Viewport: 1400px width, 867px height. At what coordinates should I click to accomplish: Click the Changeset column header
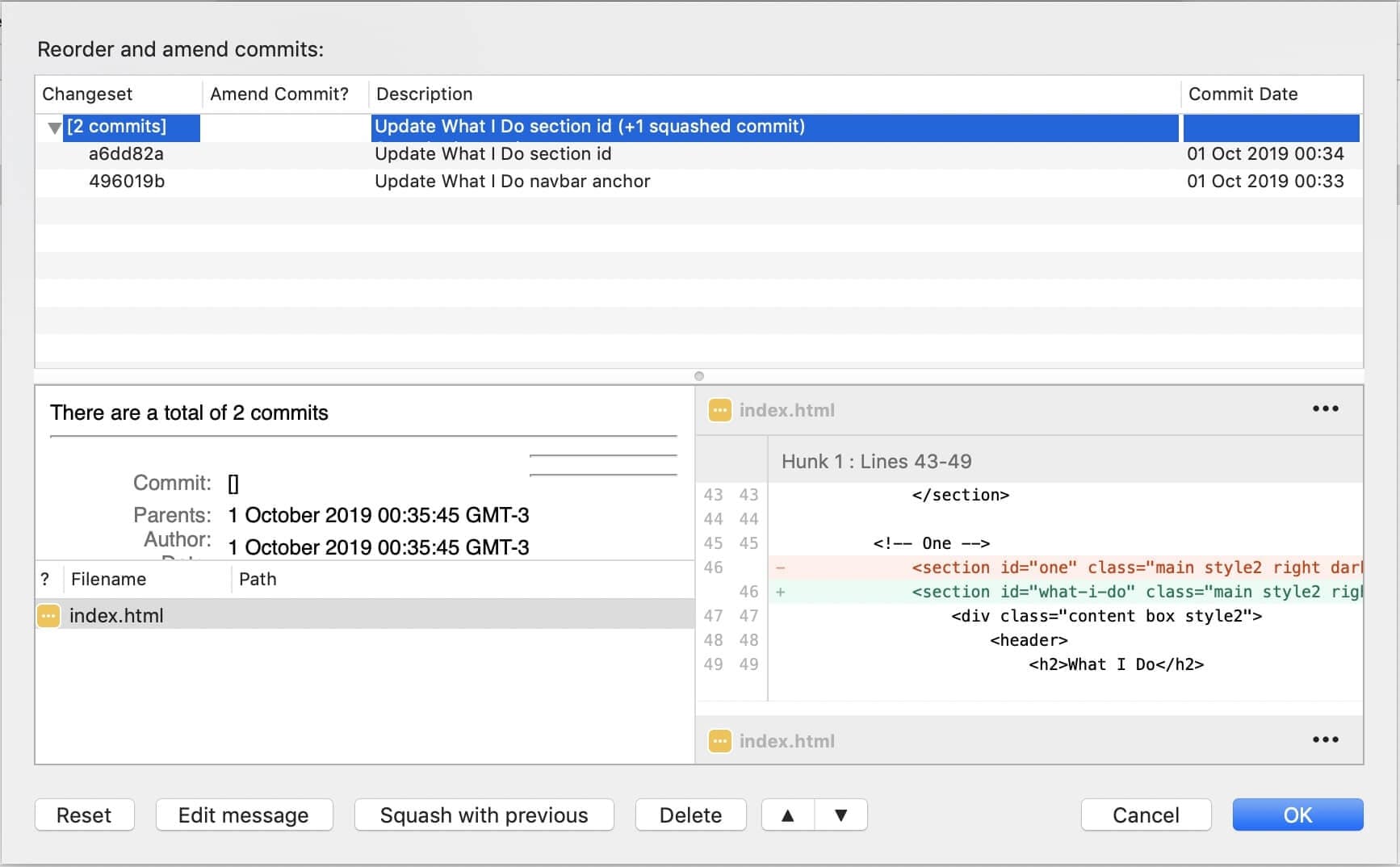click(118, 94)
